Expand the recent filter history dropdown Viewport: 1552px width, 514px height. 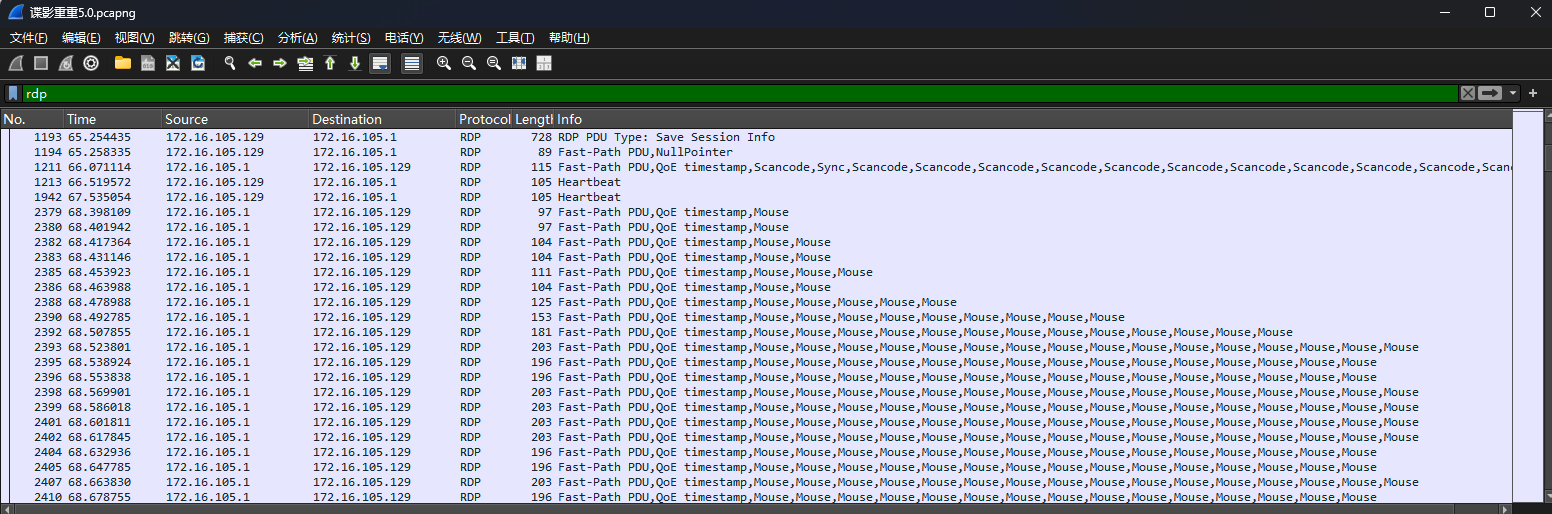click(1513, 93)
